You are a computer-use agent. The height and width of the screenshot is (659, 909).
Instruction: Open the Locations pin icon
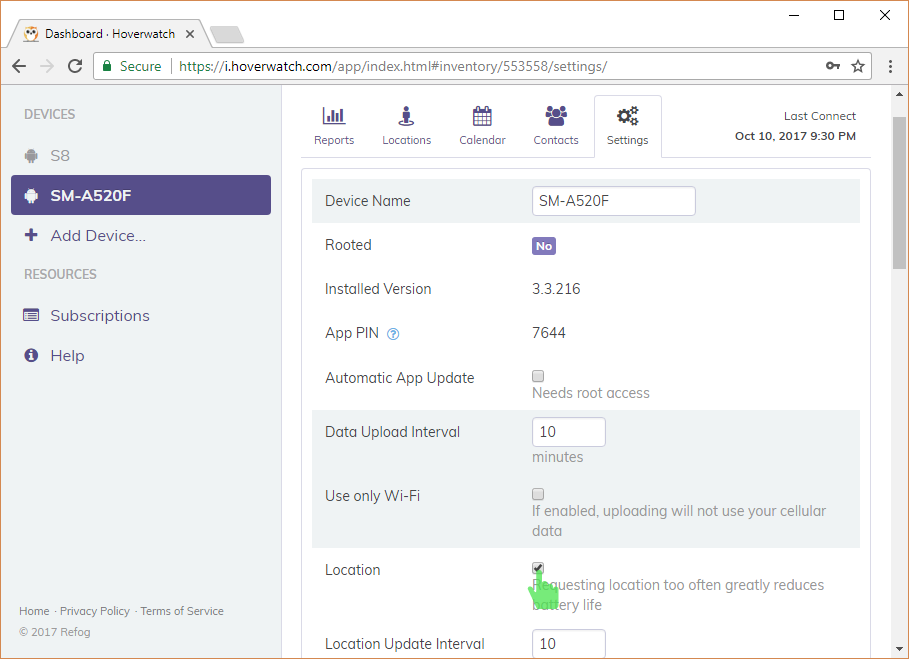coord(406,116)
